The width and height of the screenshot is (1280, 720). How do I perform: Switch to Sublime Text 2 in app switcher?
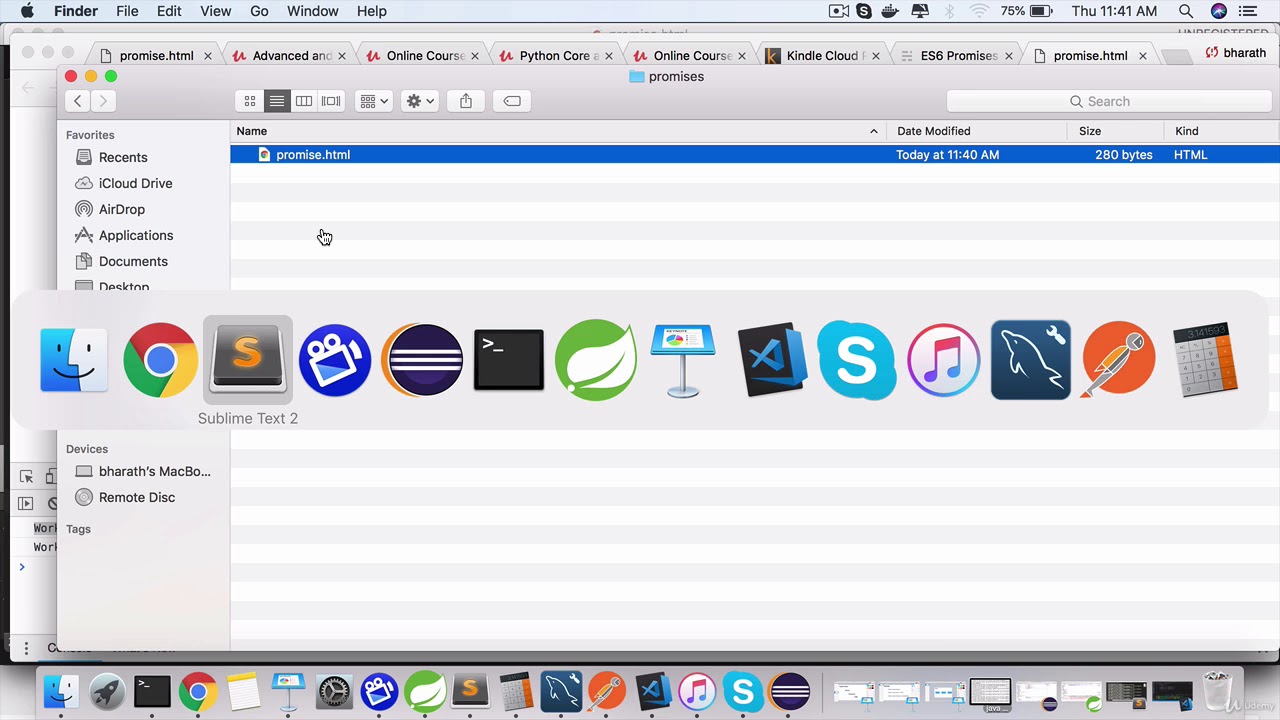tap(247, 359)
